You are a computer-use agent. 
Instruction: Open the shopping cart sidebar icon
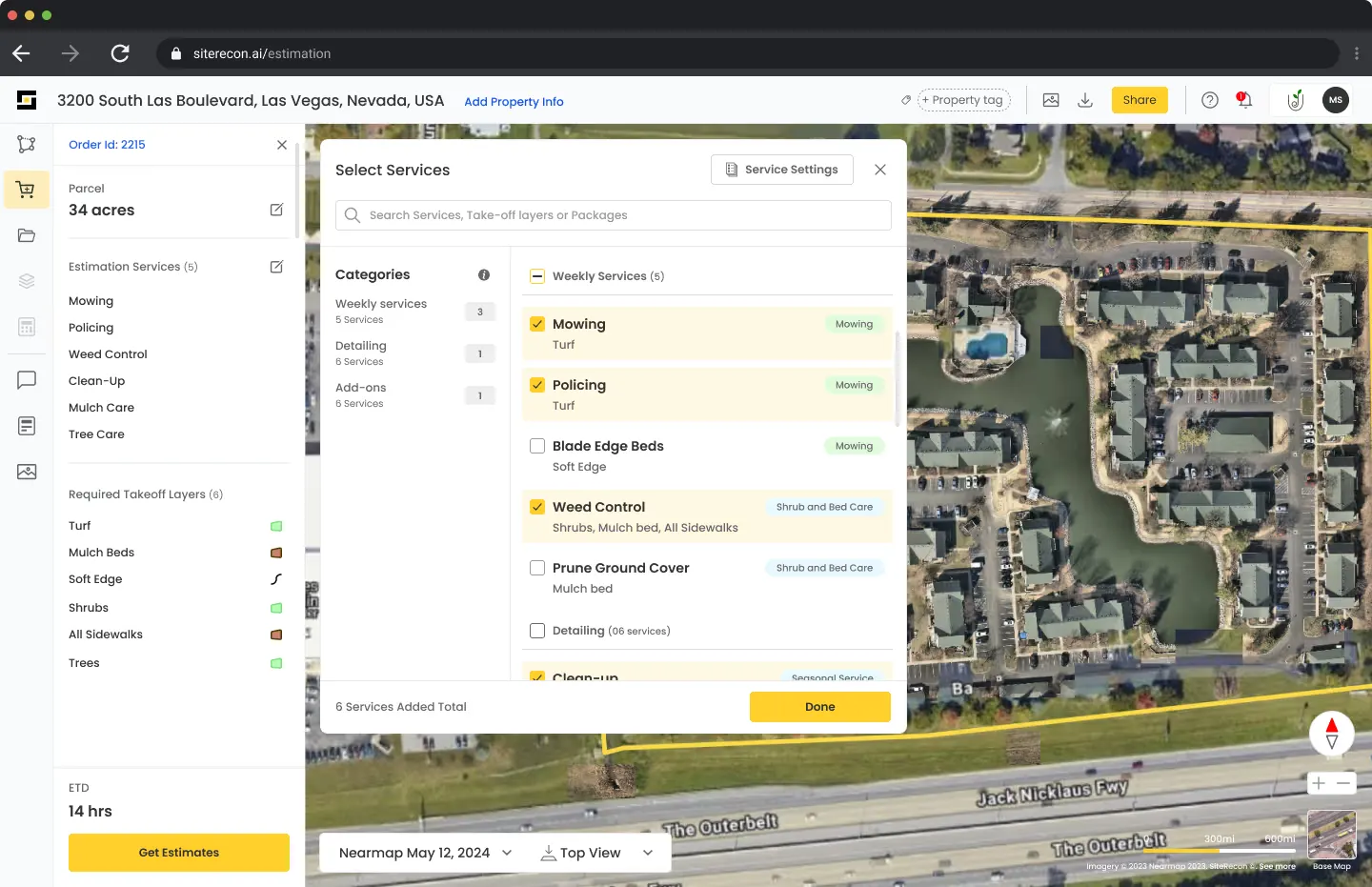(x=27, y=190)
